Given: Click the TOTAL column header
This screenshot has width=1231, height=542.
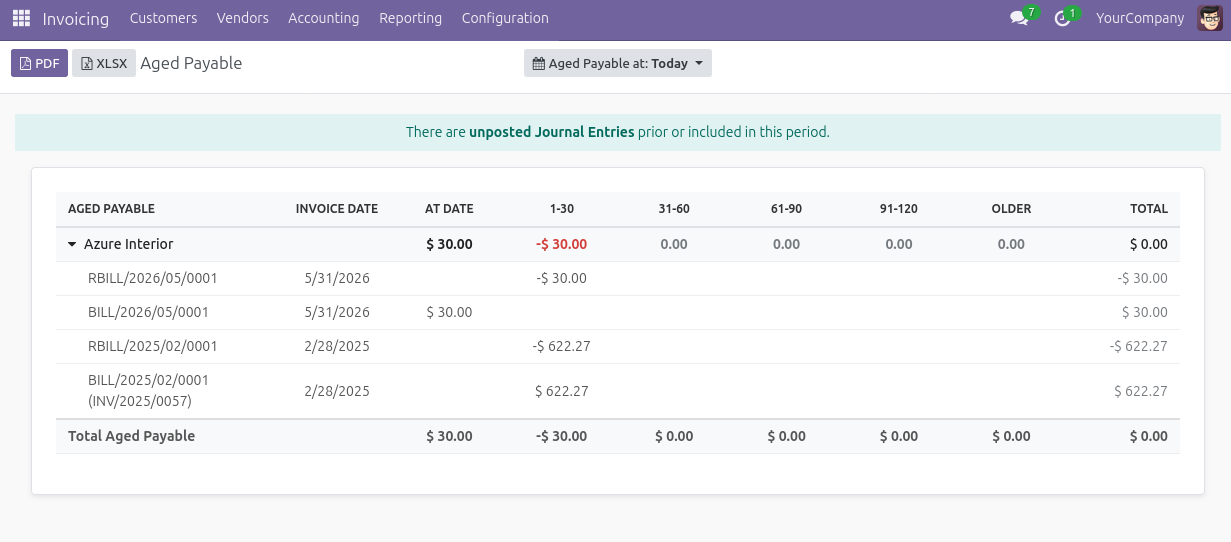Looking at the screenshot, I should click(x=1149, y=209).
